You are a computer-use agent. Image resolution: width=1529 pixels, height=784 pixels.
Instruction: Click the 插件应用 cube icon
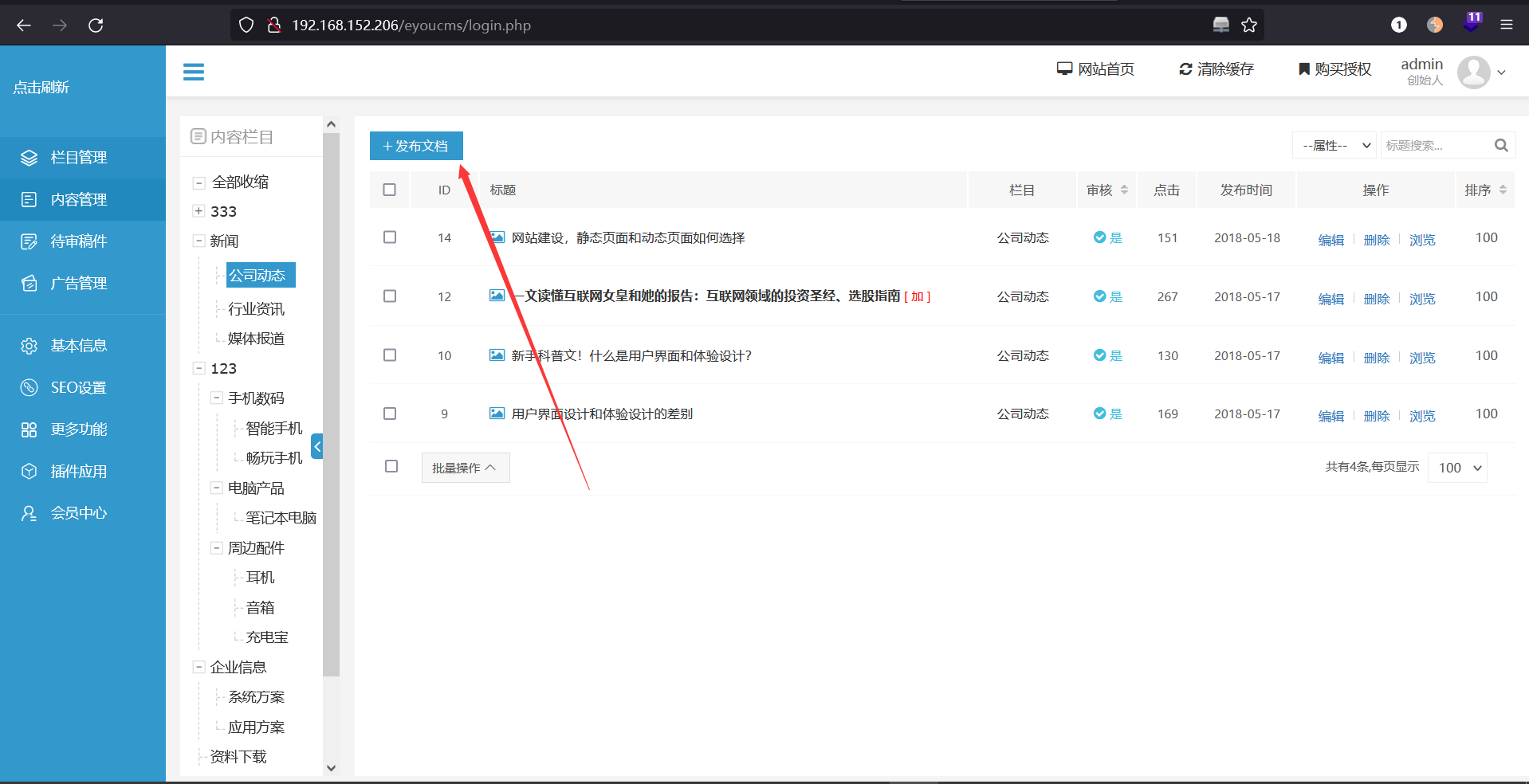pos(29,472)
